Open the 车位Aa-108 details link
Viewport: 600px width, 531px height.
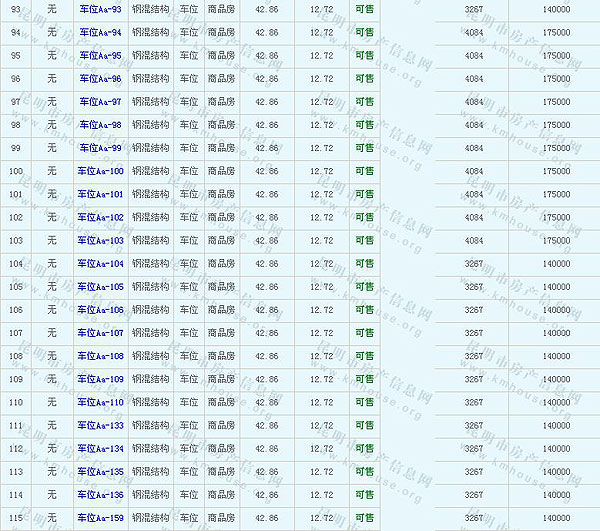coord(101,356)
